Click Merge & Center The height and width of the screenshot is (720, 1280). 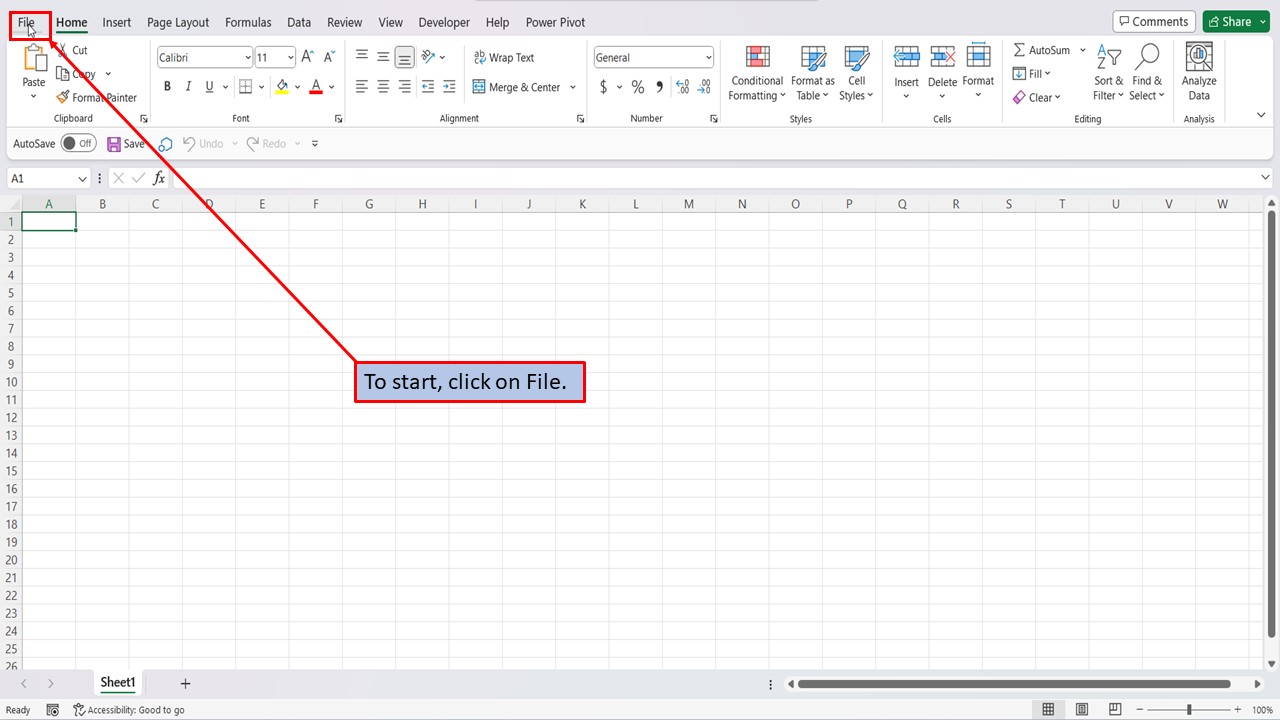[x=518, y=87]
